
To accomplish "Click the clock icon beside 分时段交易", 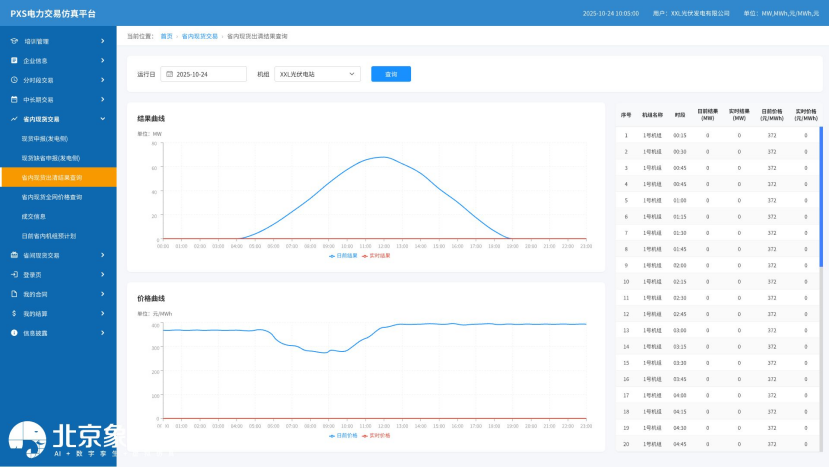I will pos(14,80).
